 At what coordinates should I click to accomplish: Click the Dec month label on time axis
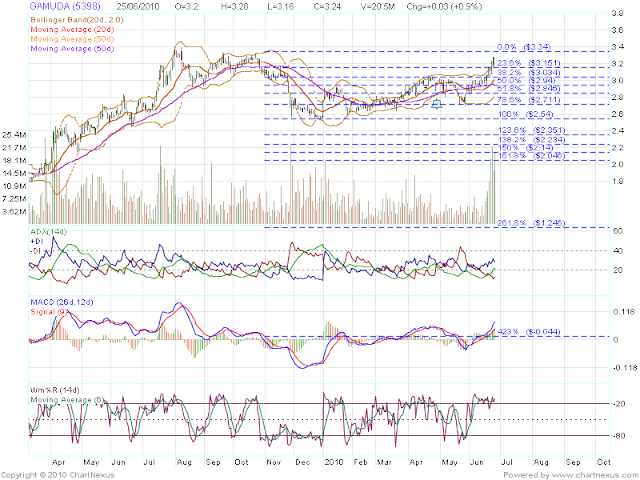[303, 462]
